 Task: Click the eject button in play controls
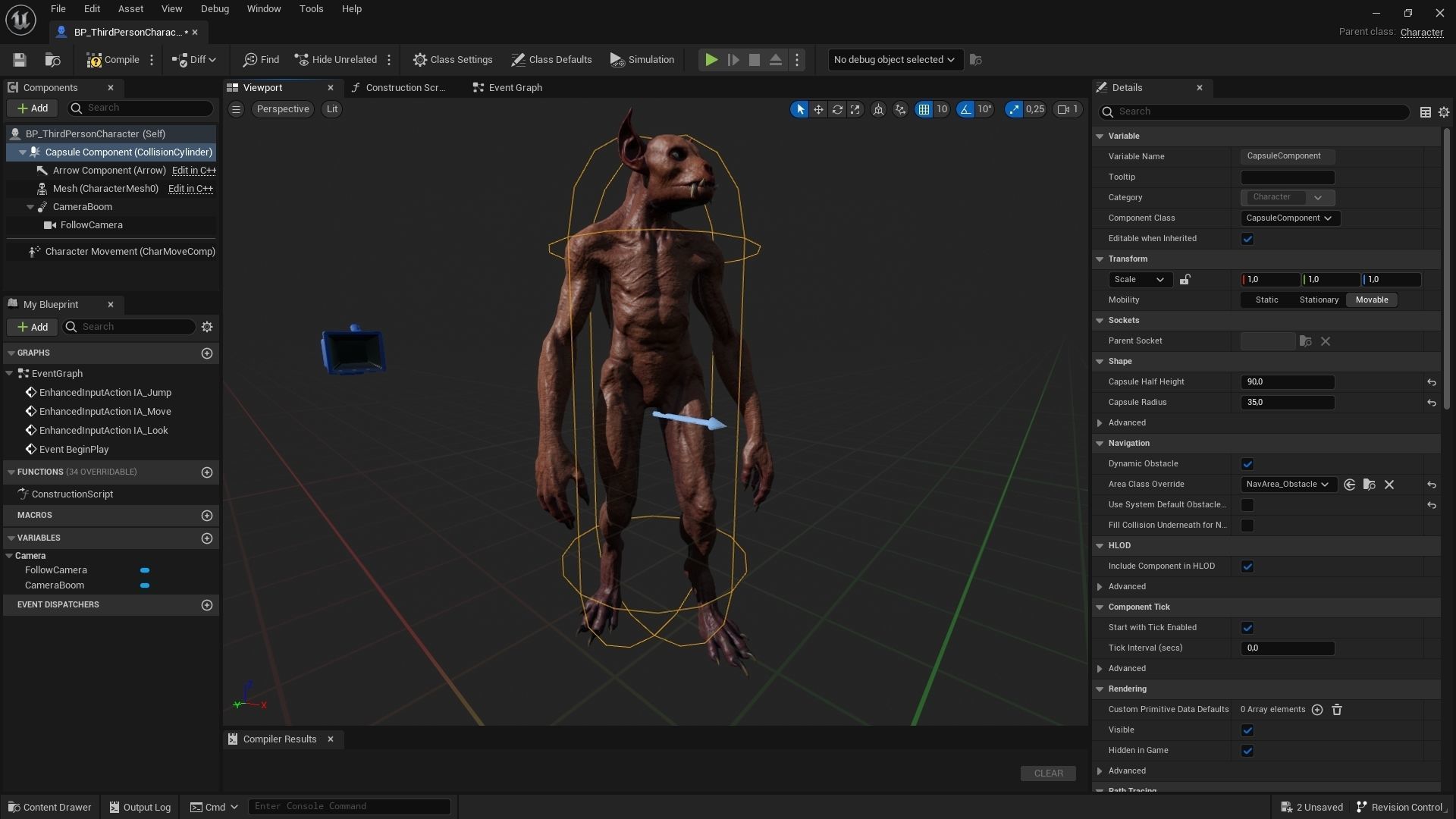pyautogui.click(x=776, y=60)
